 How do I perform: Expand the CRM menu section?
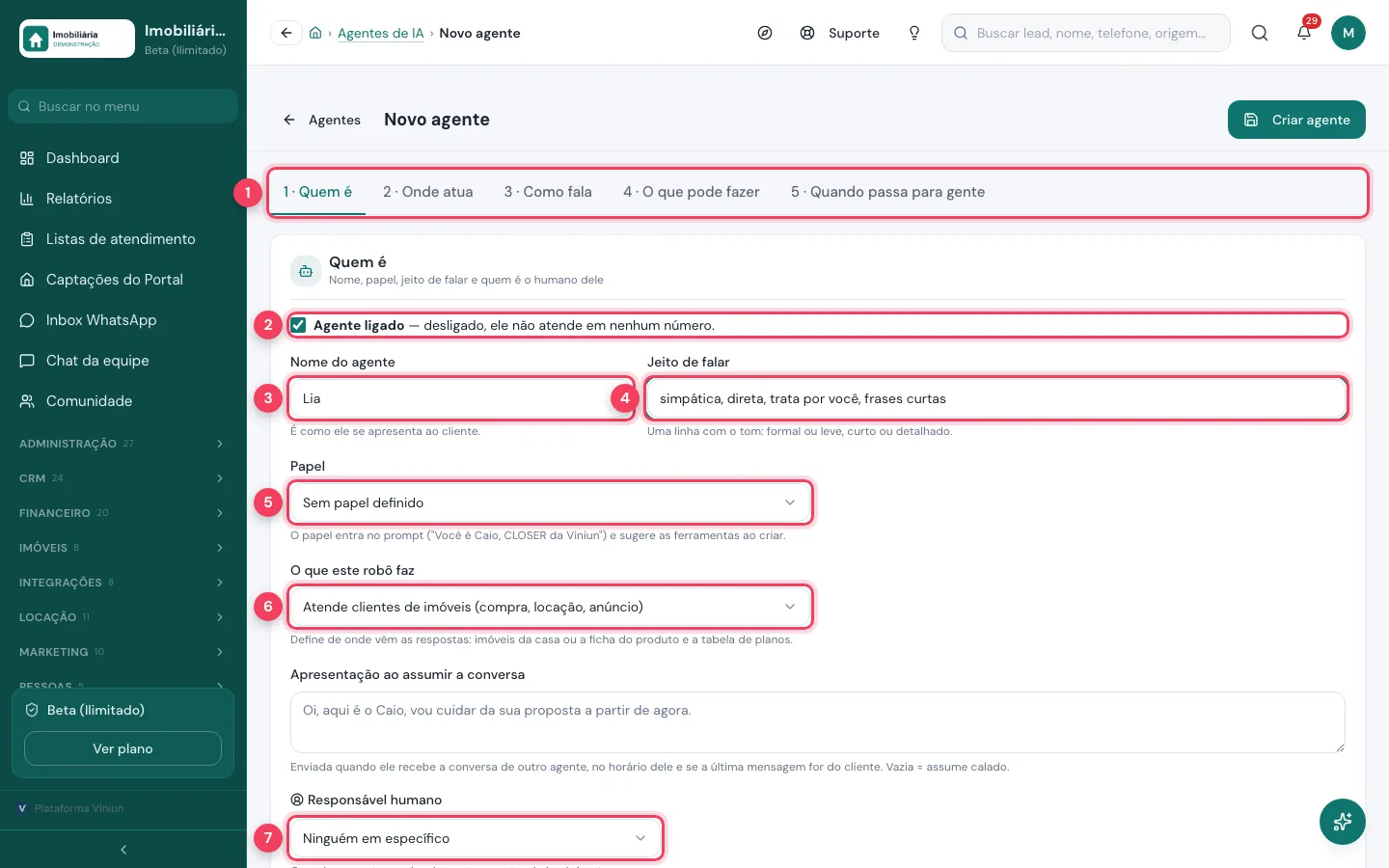click(123, 478)
